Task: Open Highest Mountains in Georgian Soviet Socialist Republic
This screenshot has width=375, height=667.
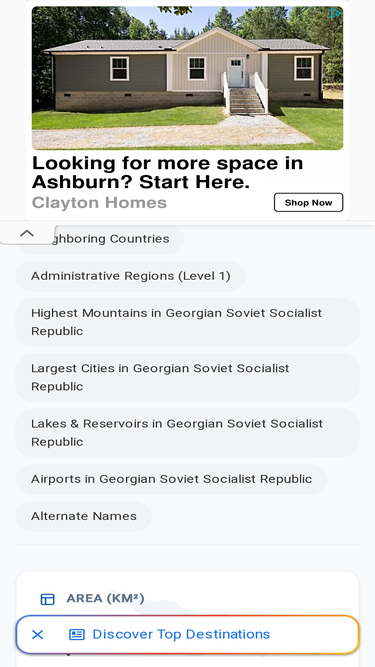Action: coord(188,322)
